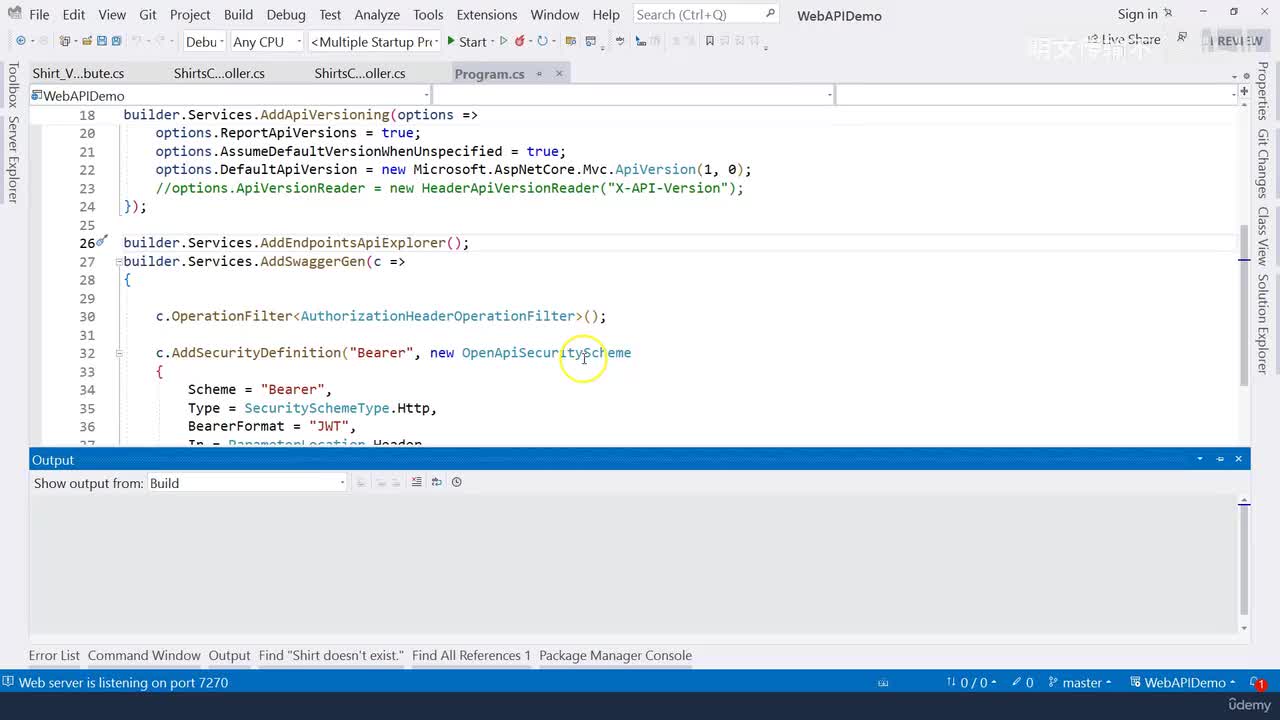1280x720 pixels.
Task: Click the Open File folder icon
Action: coord(87,41)
